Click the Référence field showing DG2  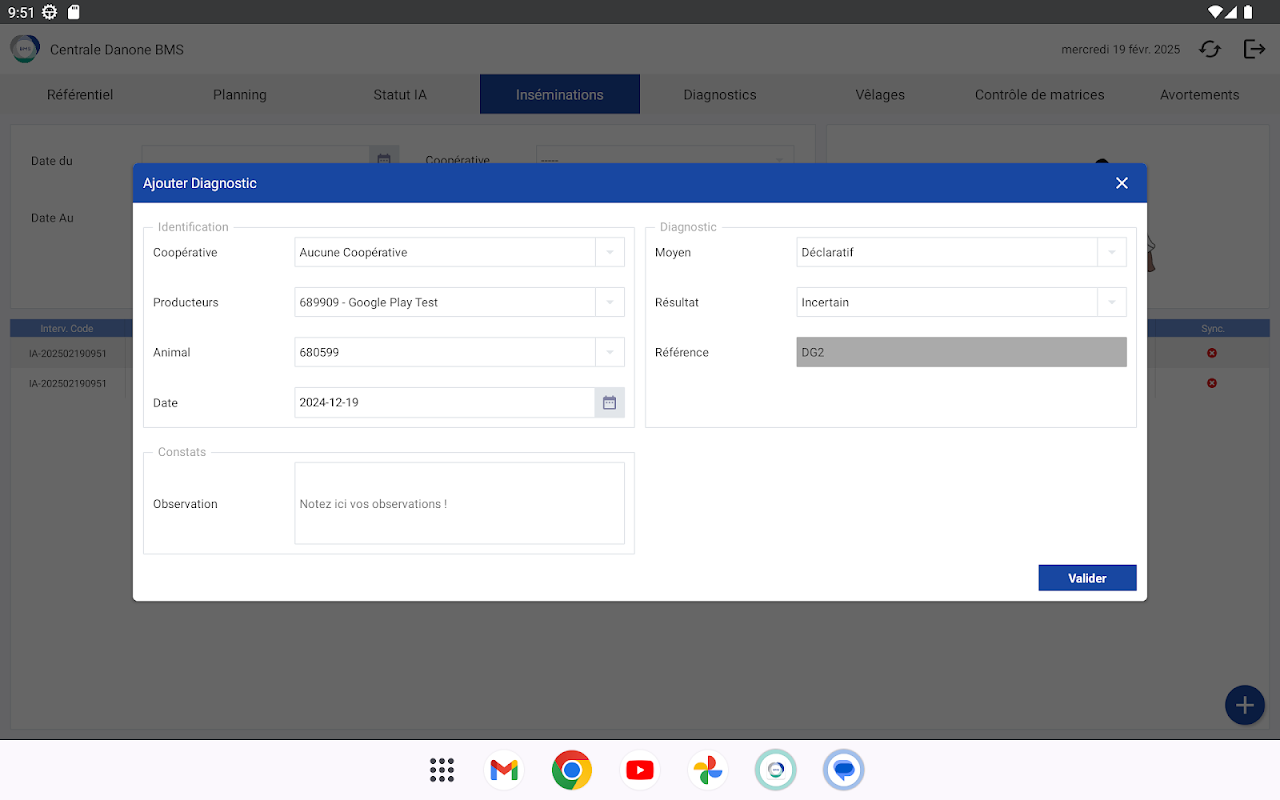pyautogui.click(x=961, y=352)
